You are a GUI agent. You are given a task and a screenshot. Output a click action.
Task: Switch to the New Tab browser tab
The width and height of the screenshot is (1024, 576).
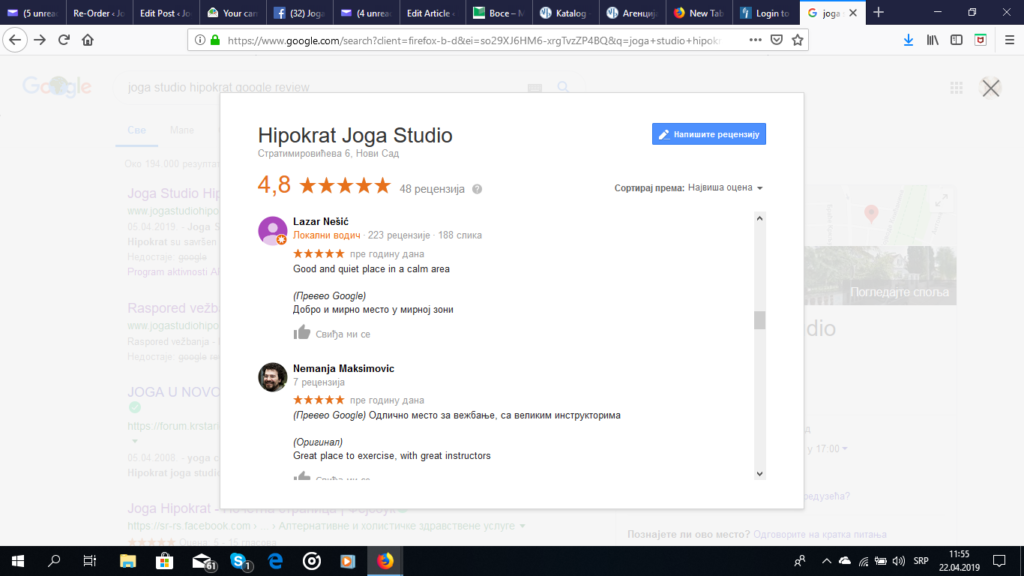698,12
